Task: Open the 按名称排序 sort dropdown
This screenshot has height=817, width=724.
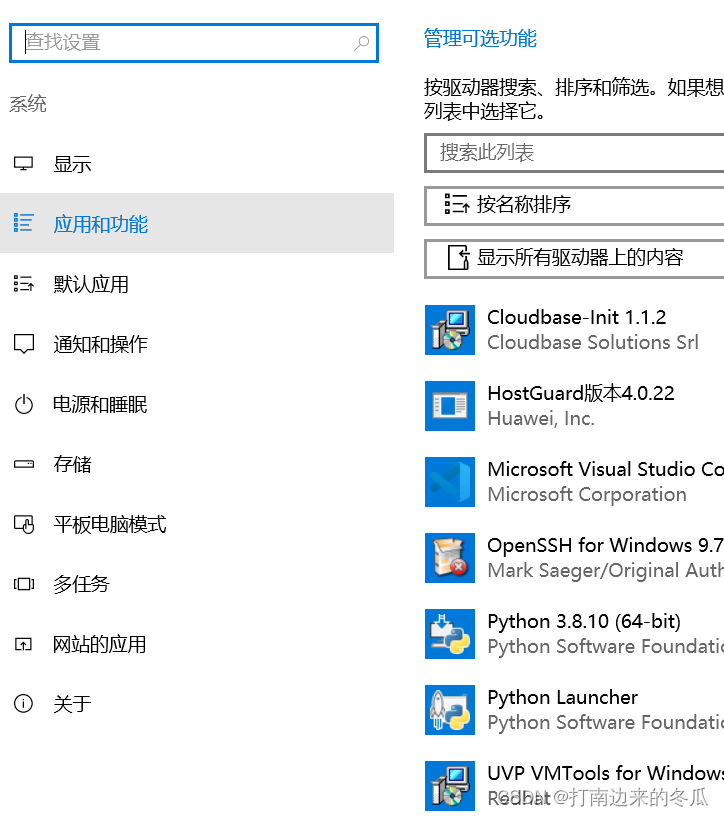Action: (x=575, y=206)
